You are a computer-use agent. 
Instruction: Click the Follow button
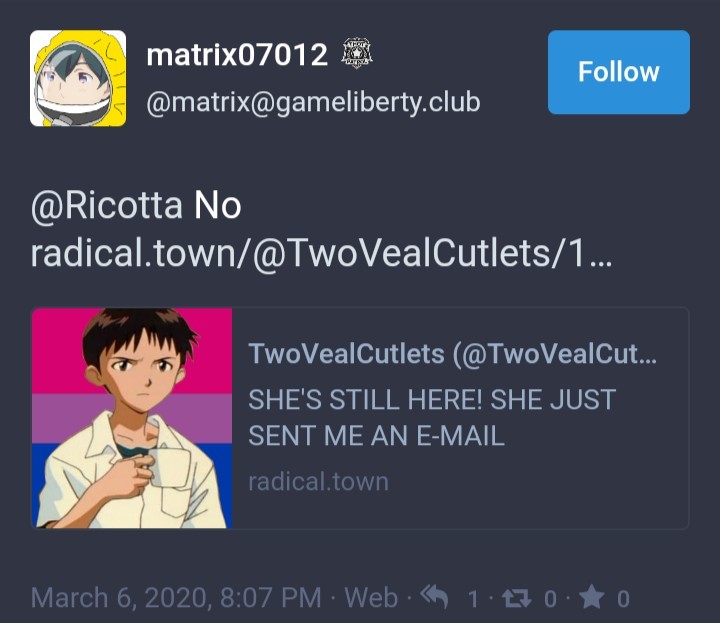tap(619, 72)
